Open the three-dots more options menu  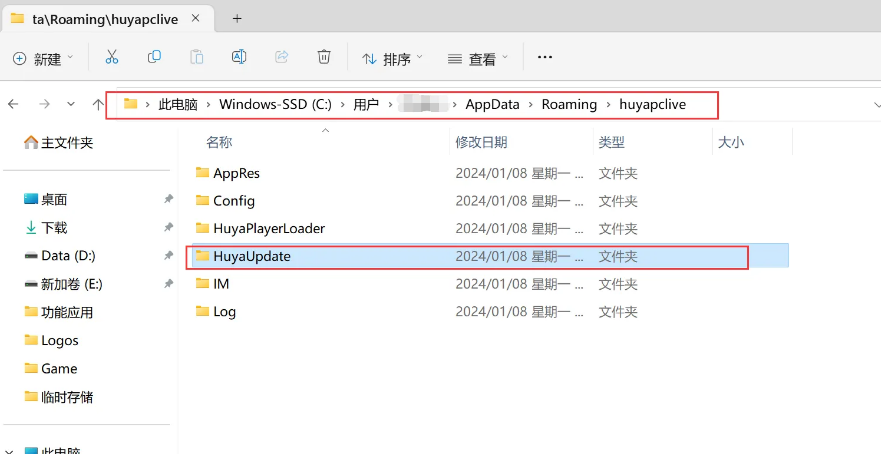click(545, 58)
